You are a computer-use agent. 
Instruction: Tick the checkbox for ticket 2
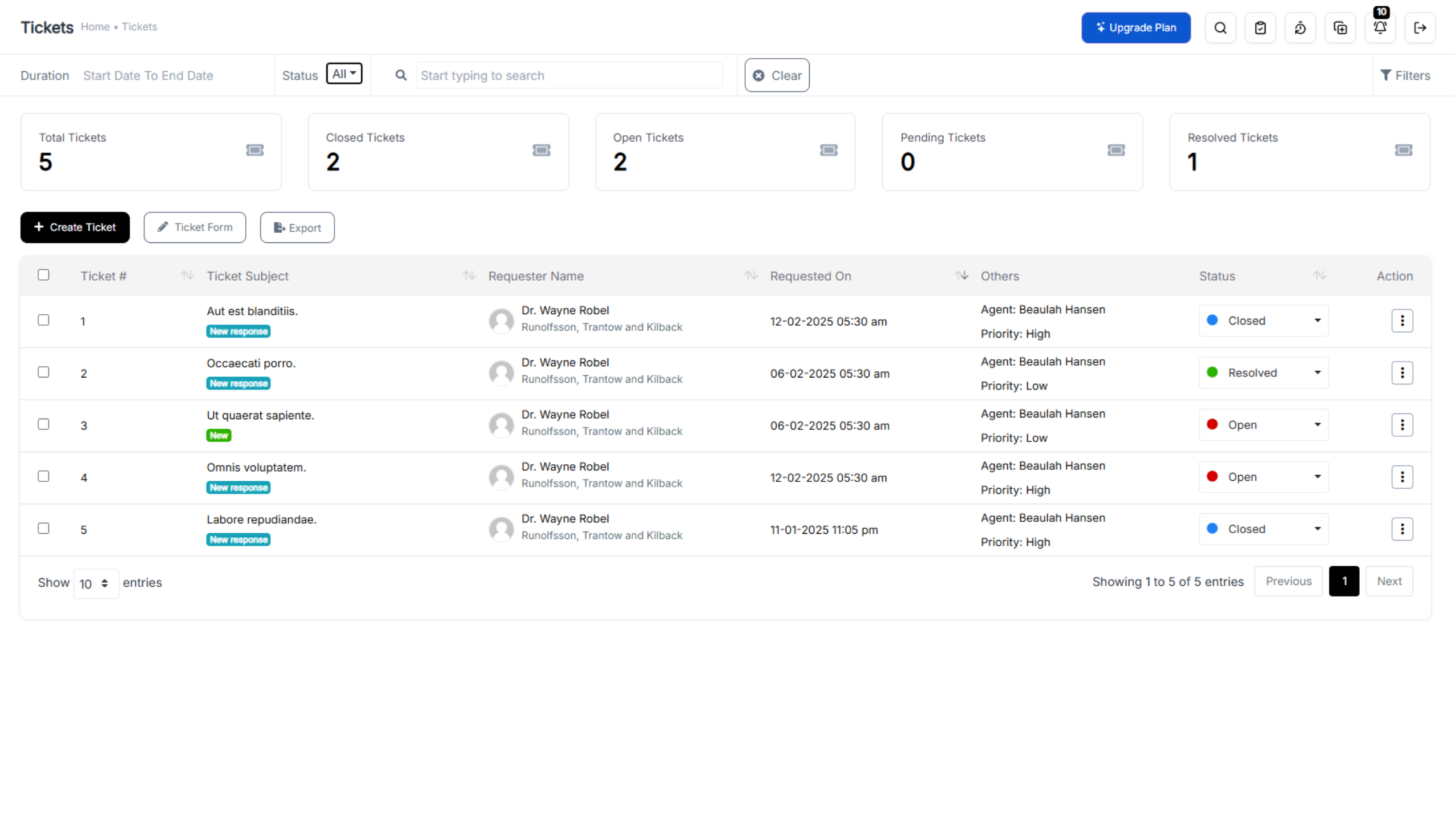(43, 372)
